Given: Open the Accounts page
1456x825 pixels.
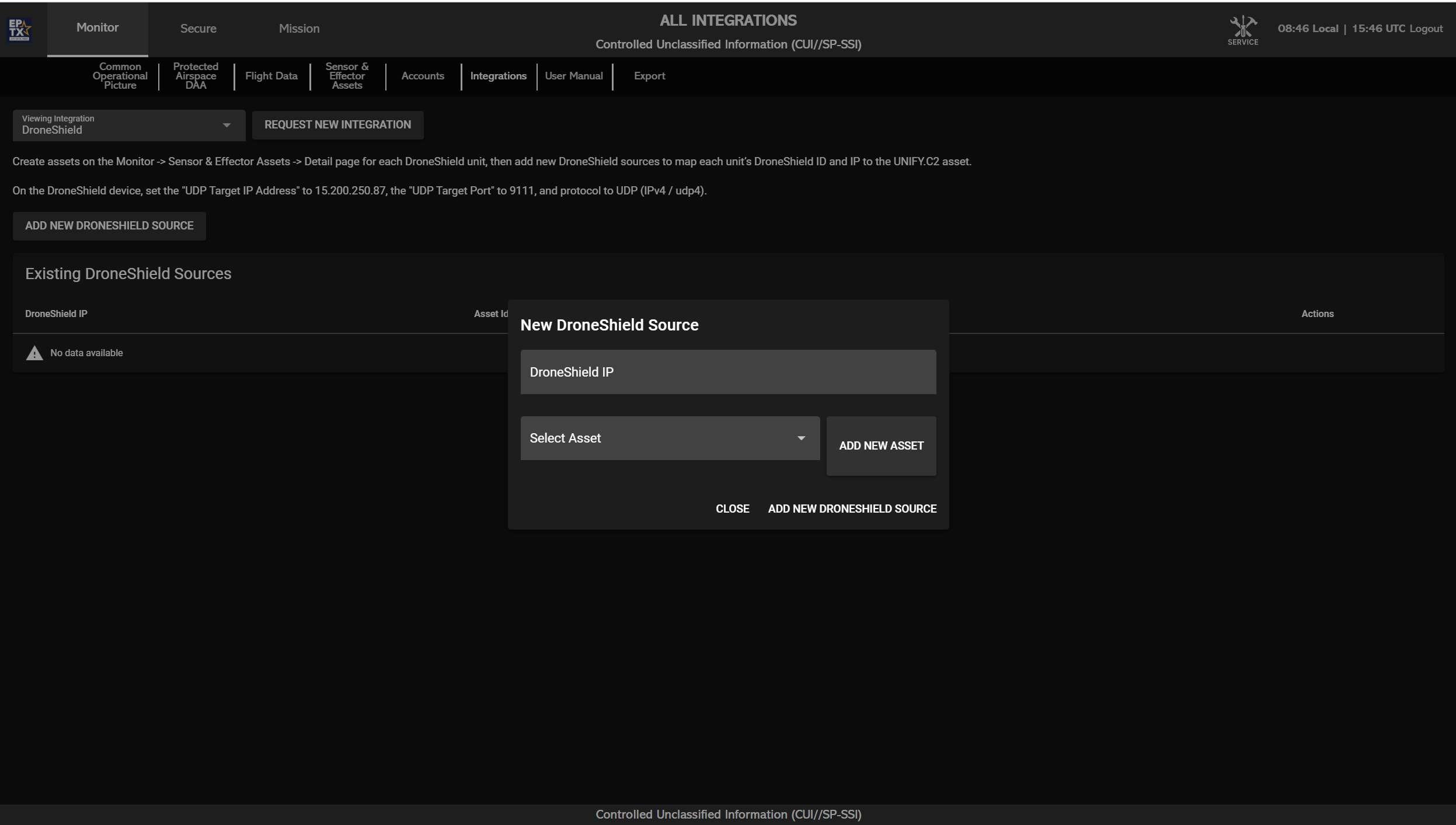Looking at the screenshot, I should (x=423, y=76).
